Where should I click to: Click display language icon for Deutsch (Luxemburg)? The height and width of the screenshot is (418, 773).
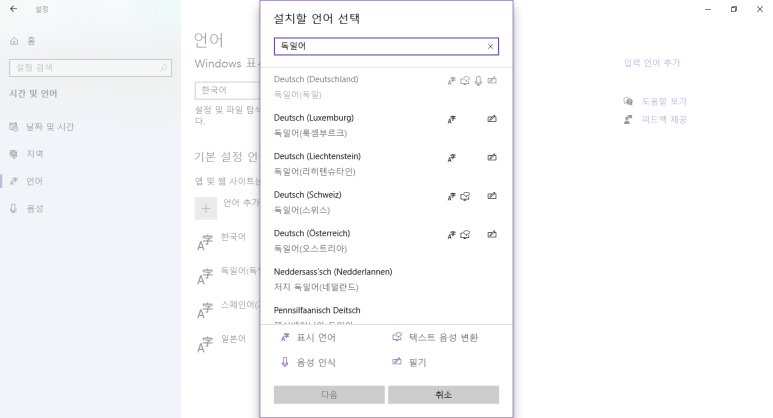(452, 119)
